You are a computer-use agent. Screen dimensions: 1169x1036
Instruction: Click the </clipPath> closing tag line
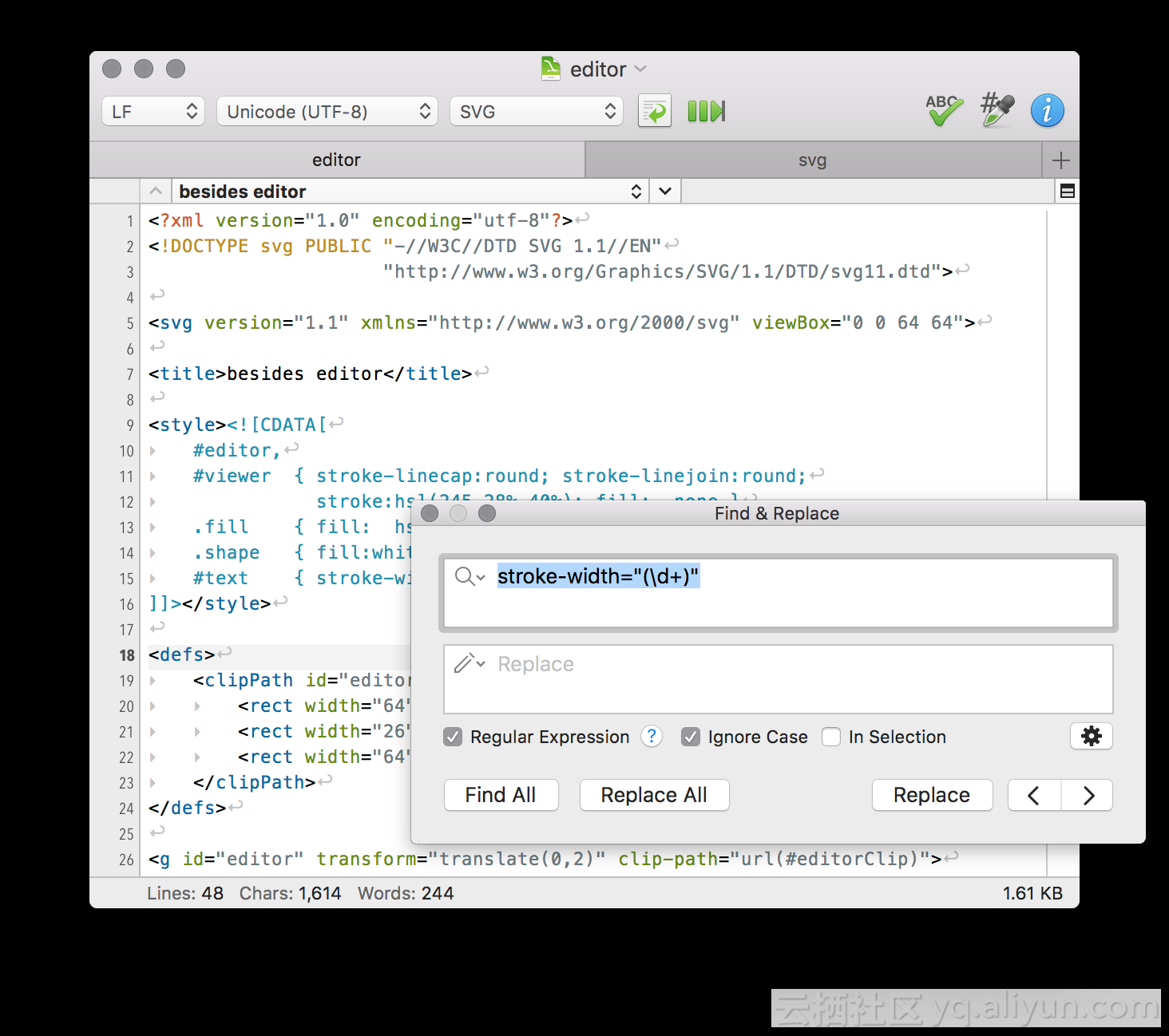[255, 782]
